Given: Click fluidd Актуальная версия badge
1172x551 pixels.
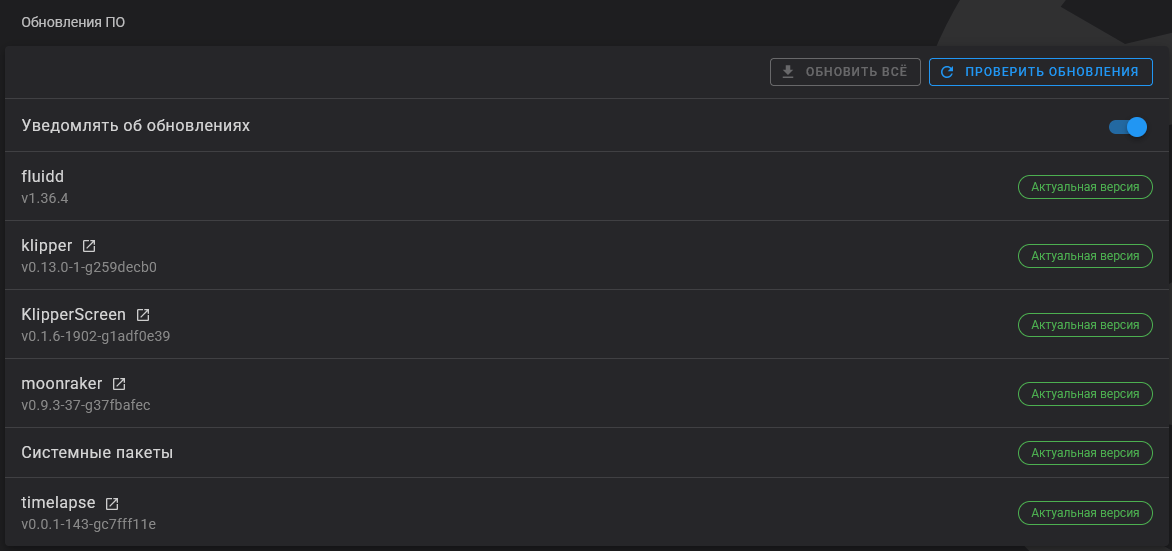Looking at the screenshot, I should [x=1085, y=187].
